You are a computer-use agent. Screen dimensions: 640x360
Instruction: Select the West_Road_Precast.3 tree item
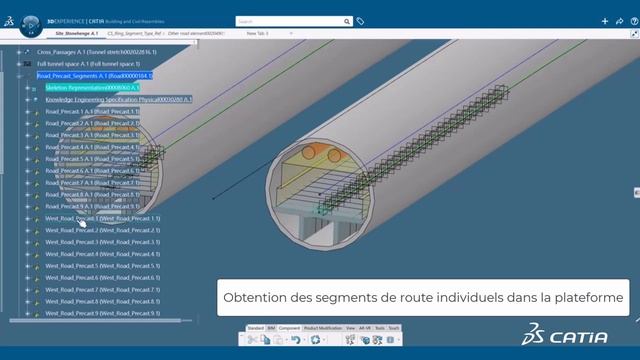click(102, 242)
